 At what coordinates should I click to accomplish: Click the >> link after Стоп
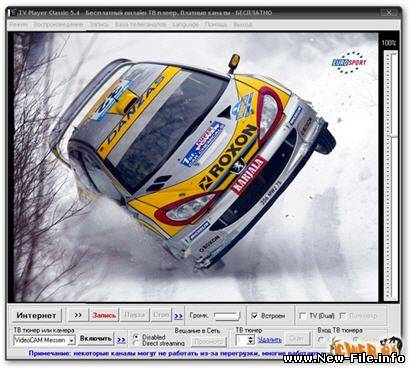tap(179, 316)
